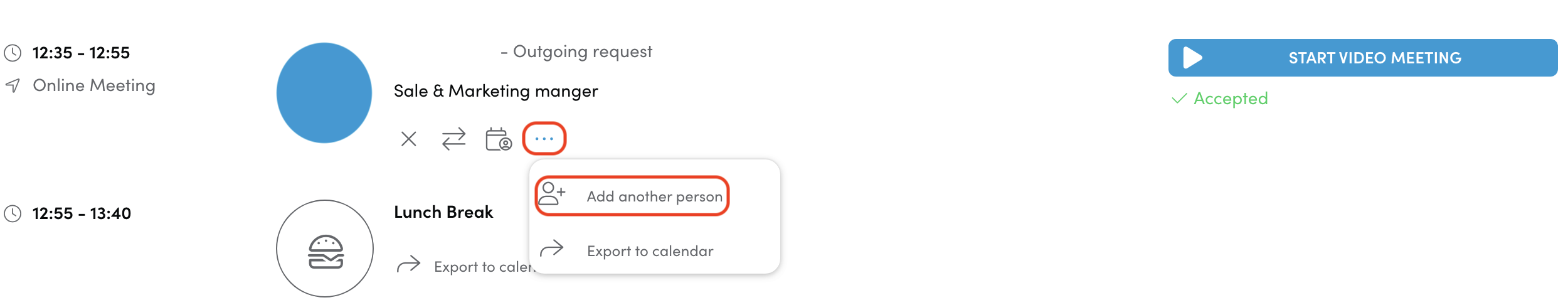Click the calendar with person icon
1568x300 pixels.
click(x=499, y=139)
